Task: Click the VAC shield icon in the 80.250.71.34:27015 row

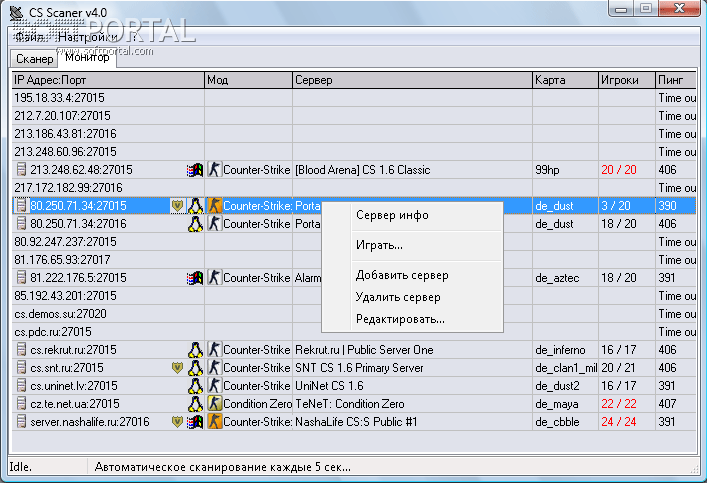Action: pos(177,206)
